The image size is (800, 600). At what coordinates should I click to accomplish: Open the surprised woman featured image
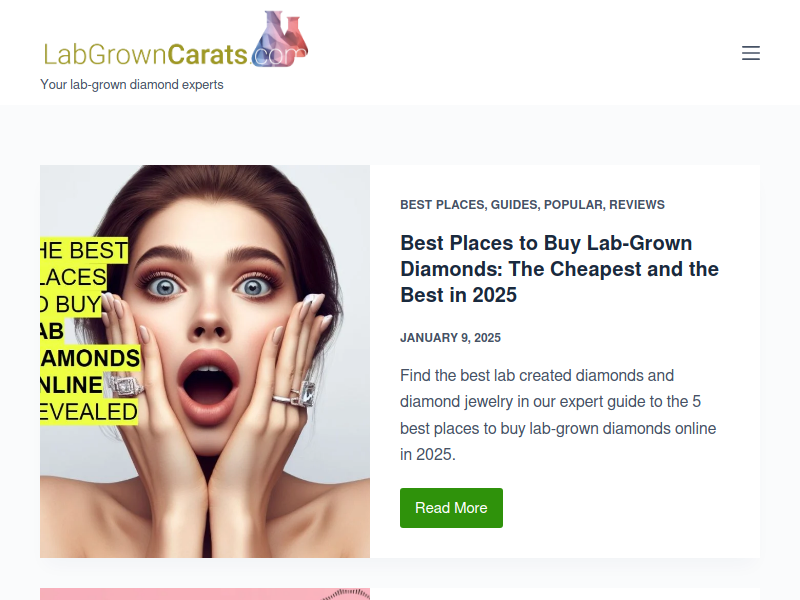coord(205,361)
